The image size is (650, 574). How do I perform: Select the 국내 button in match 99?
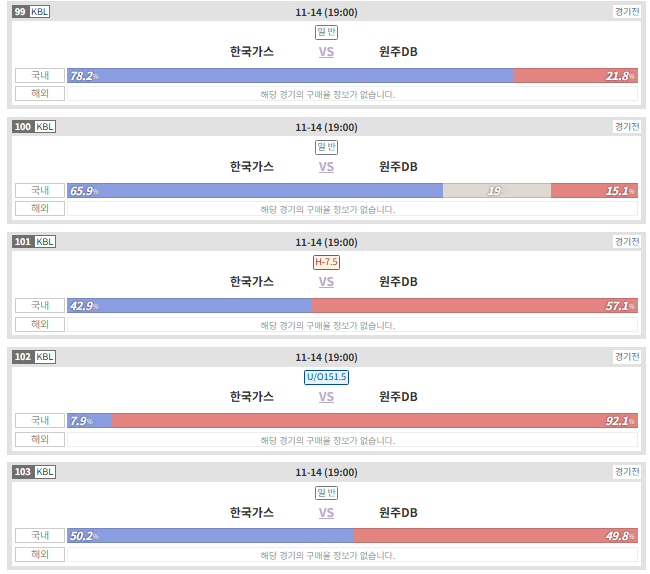point(40,75)
